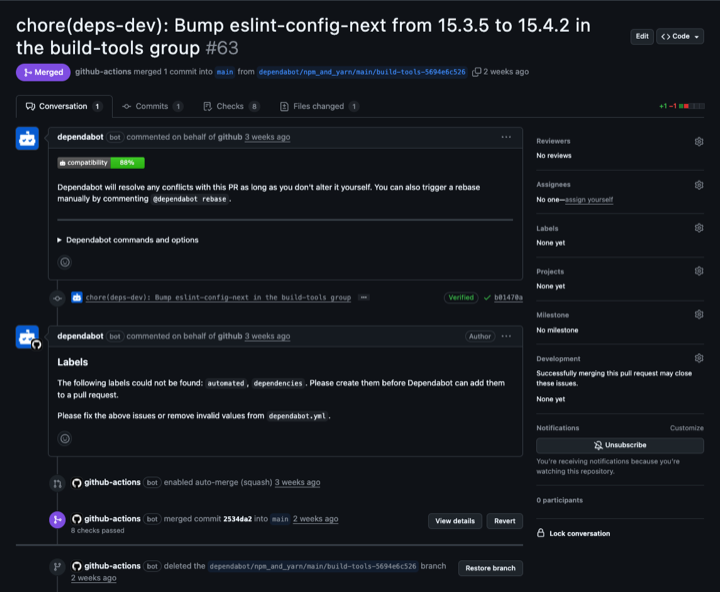Click the commit node icon in timeline
720x592 pixels.
(x=57, y=298)
